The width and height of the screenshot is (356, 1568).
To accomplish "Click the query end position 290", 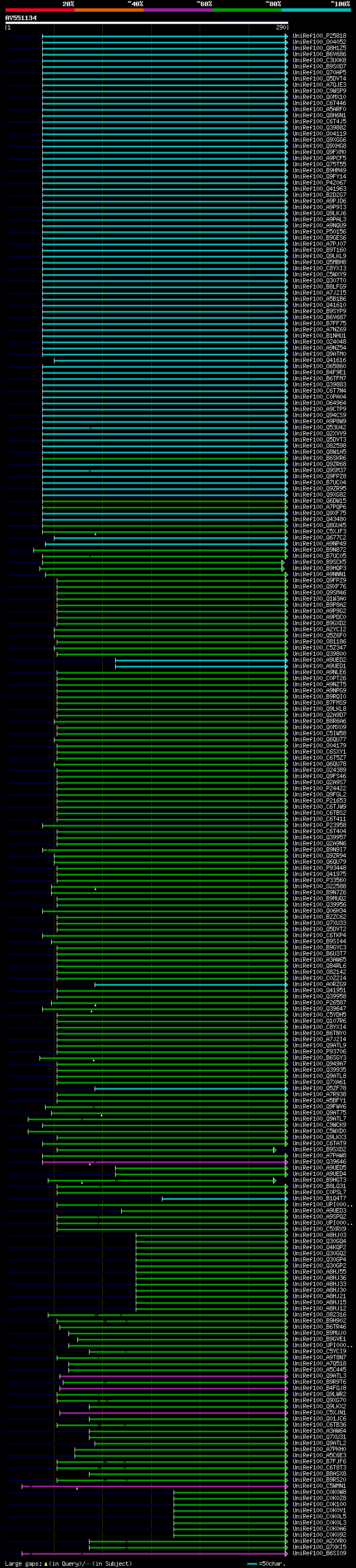I will tap(280, 27).
